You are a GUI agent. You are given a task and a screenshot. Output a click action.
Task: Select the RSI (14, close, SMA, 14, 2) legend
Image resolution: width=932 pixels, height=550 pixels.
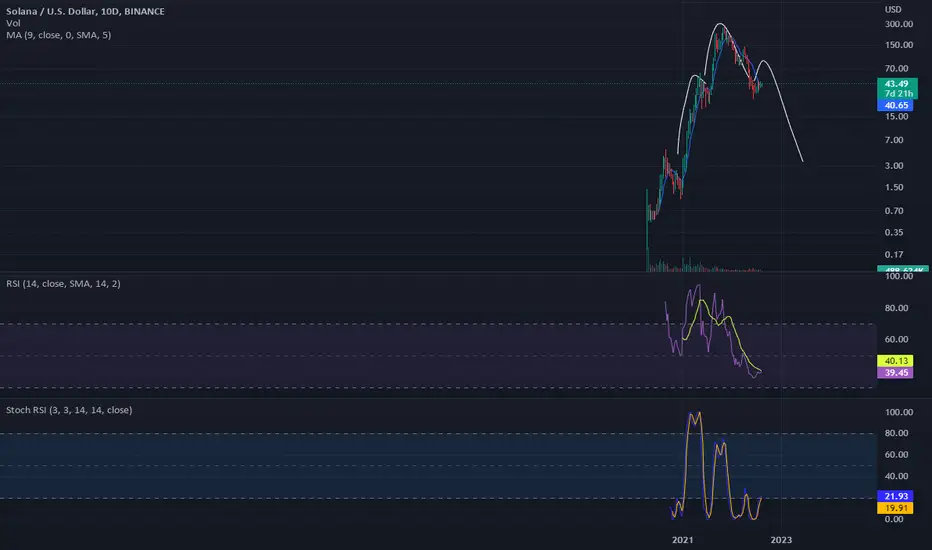(x=63, y=284)
